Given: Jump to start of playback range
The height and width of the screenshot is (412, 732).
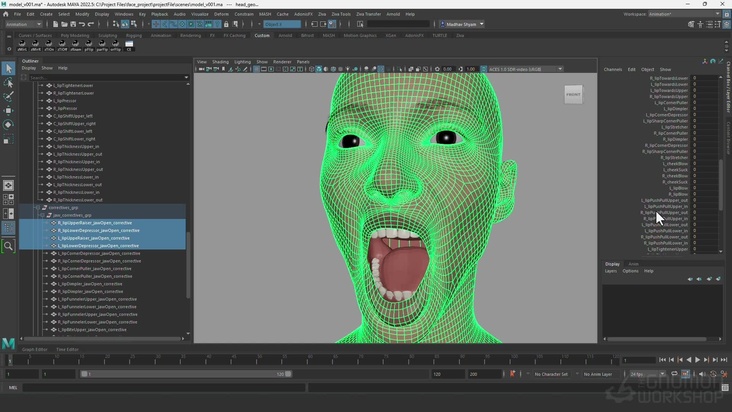Looking at the screenshot, I should (662, 360).
